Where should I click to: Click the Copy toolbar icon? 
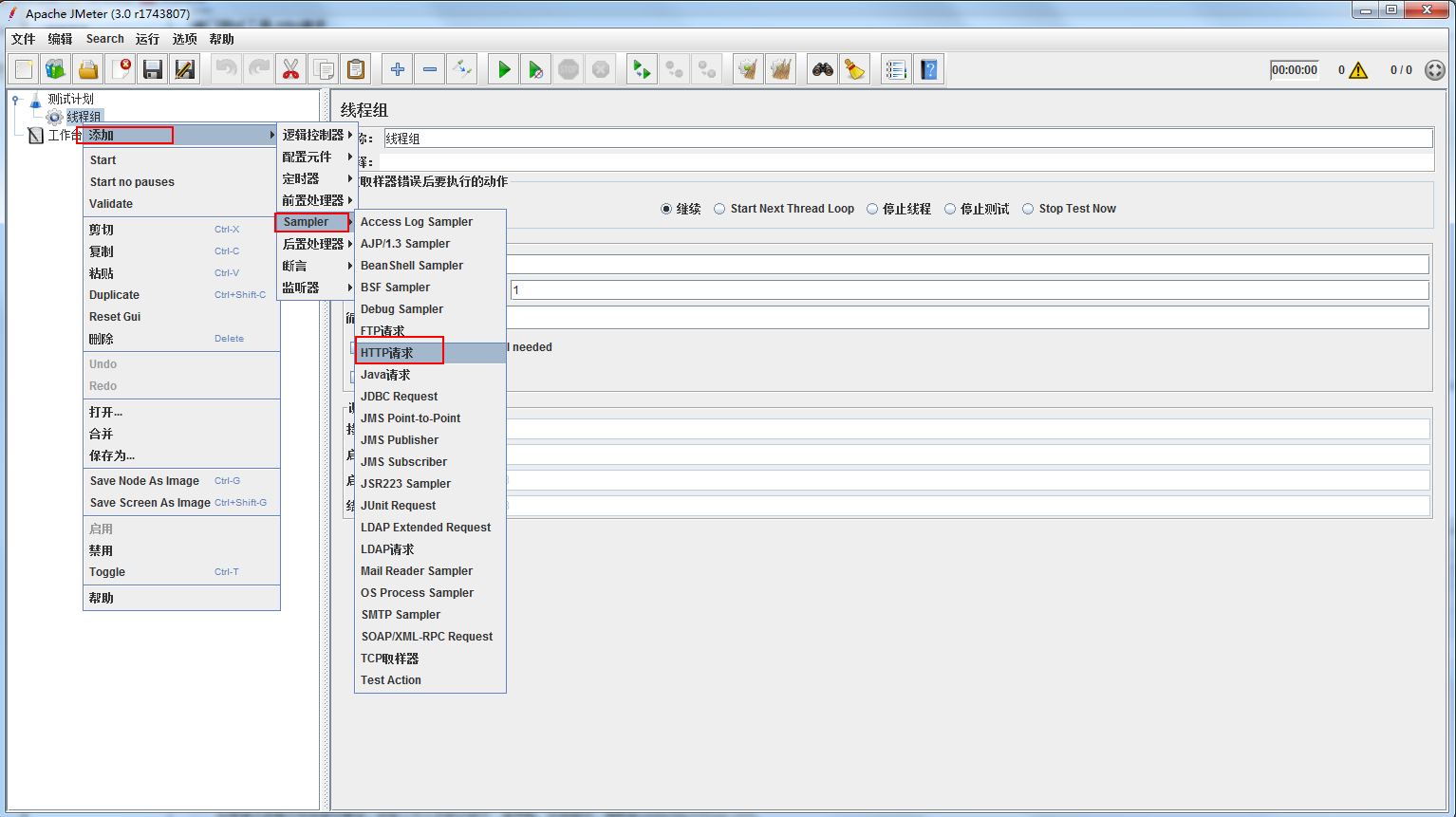click(323, 69)
